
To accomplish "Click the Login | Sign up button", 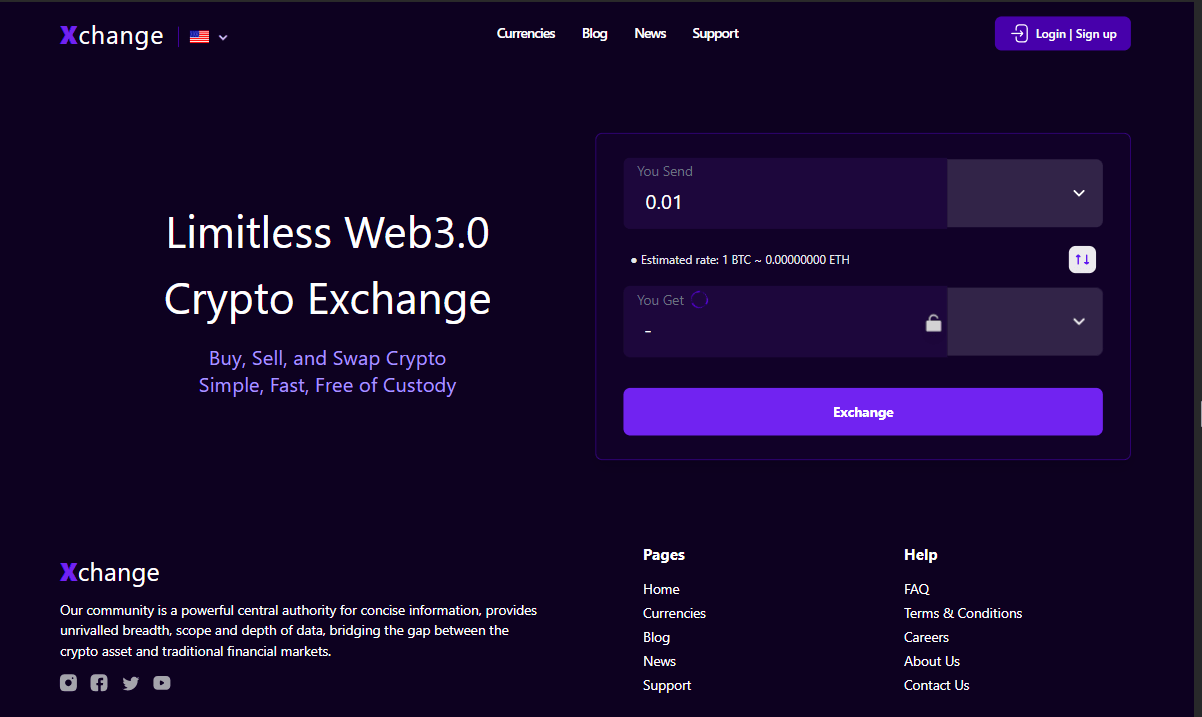I will (x=1062, y=34).
